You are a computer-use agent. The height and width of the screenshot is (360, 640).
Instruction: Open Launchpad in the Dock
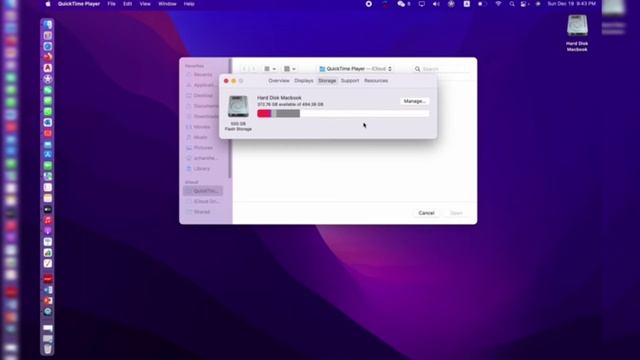click(x=48, y=36)
